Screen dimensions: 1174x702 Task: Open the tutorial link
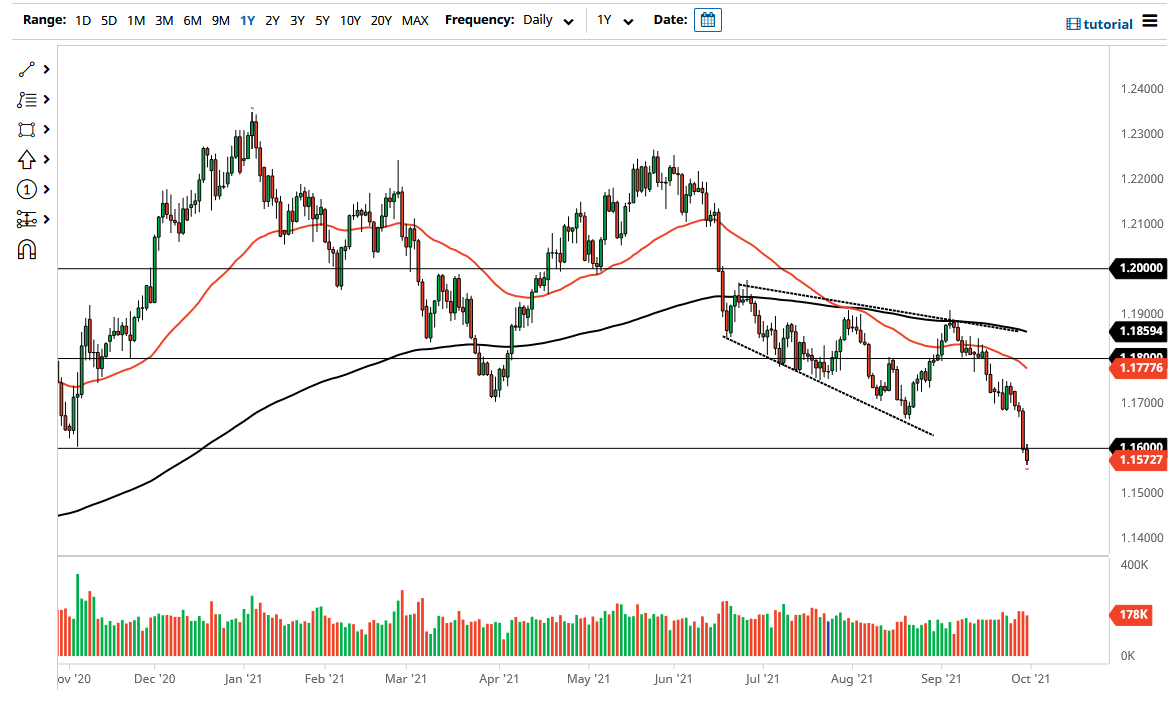tap(1100, 24)
